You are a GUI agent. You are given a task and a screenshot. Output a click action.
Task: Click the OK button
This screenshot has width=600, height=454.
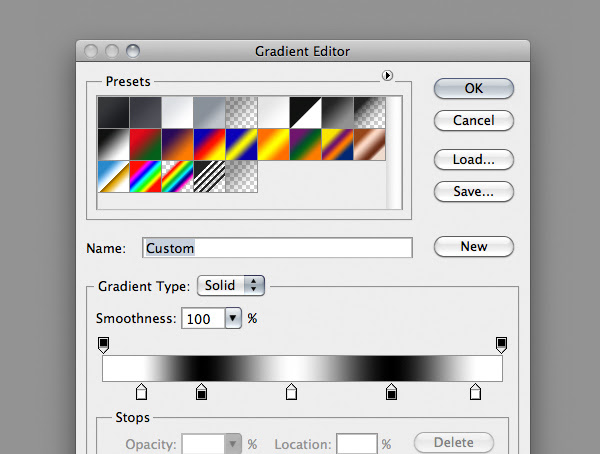tap(474, 88)
